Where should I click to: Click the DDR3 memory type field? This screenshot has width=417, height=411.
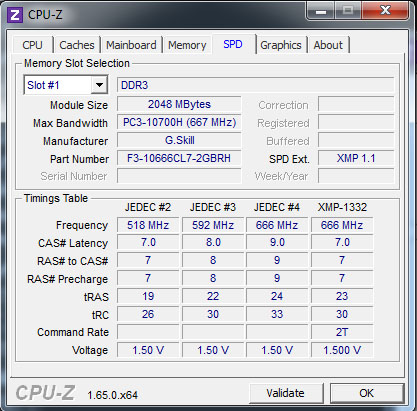coord(255,85)
